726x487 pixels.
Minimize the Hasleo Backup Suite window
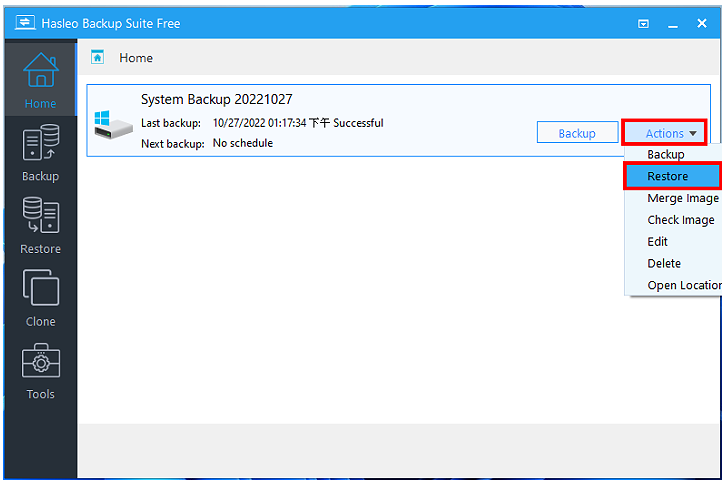pos(673,24)
